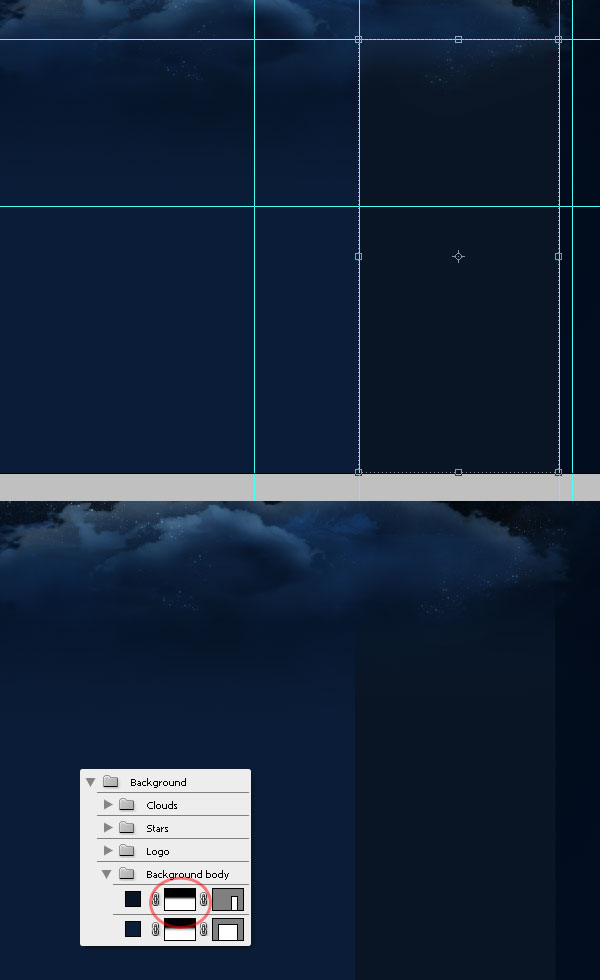Screen dimensions: 600x980
Task: Click the top-right transform handle
Action: coord(559,39)
